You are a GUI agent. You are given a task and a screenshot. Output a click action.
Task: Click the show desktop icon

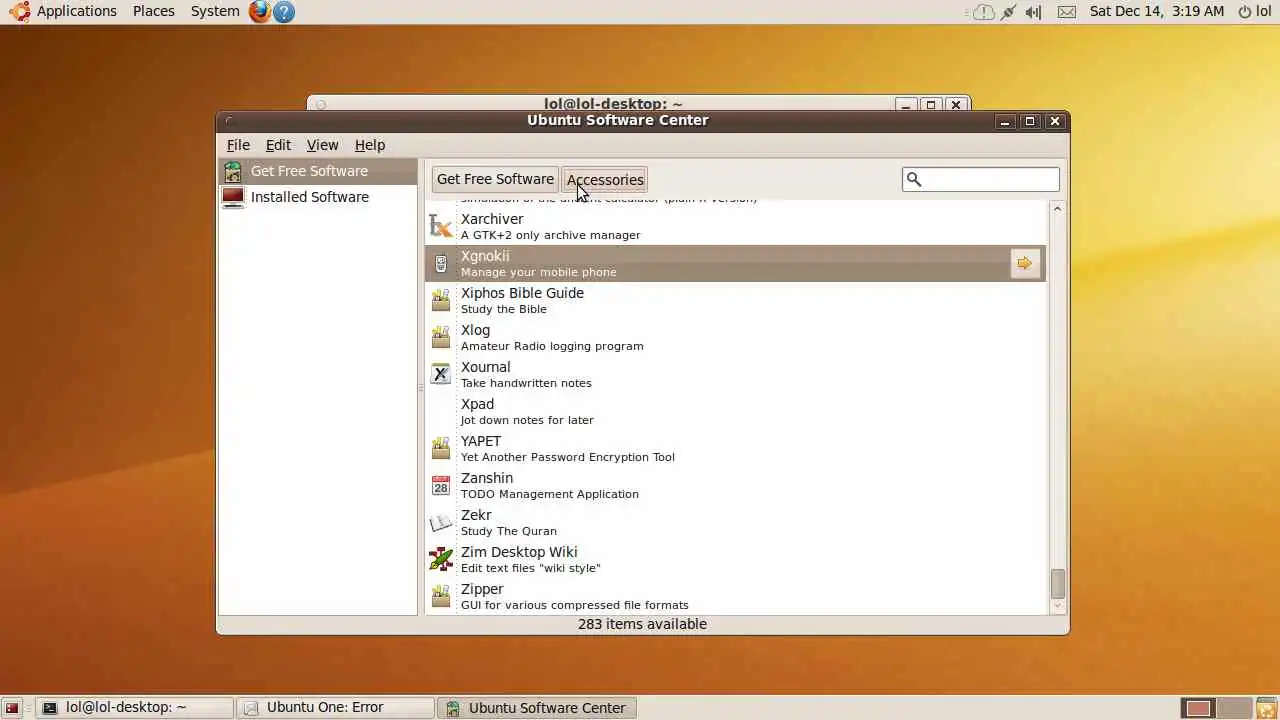click(x=12, y=708)
